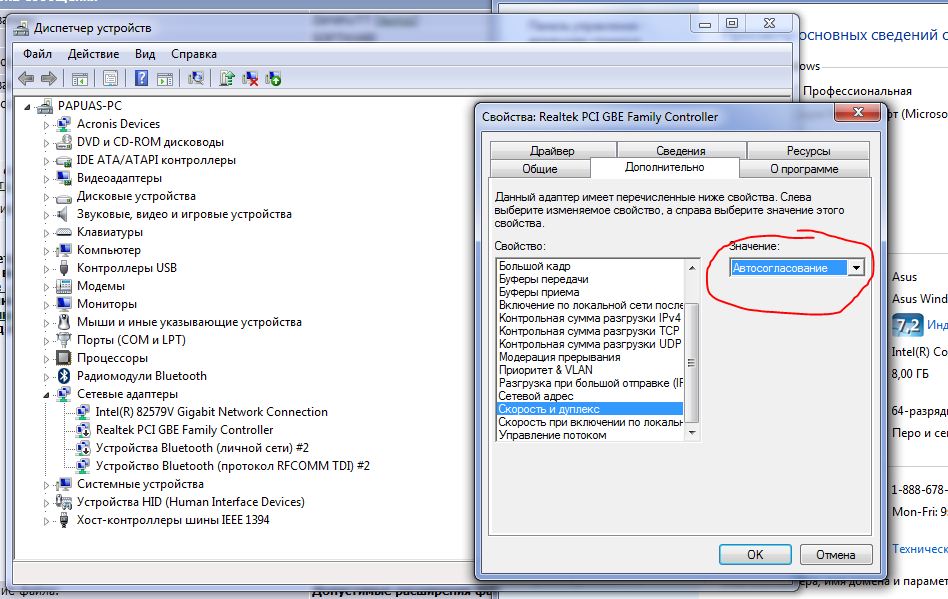This screenshot has height=599, width=948.
Task: Click the blue Help question mark icon
Action: (141, 78)
